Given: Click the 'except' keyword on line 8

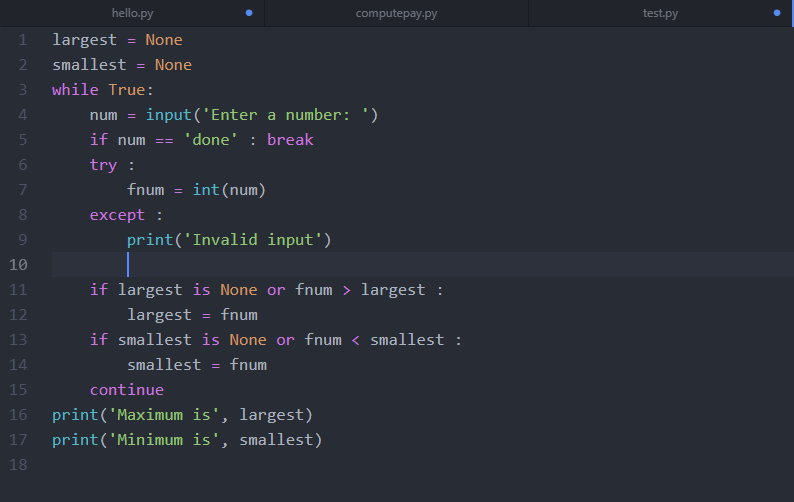Looking at the screenshot, I should click(117, 215).
